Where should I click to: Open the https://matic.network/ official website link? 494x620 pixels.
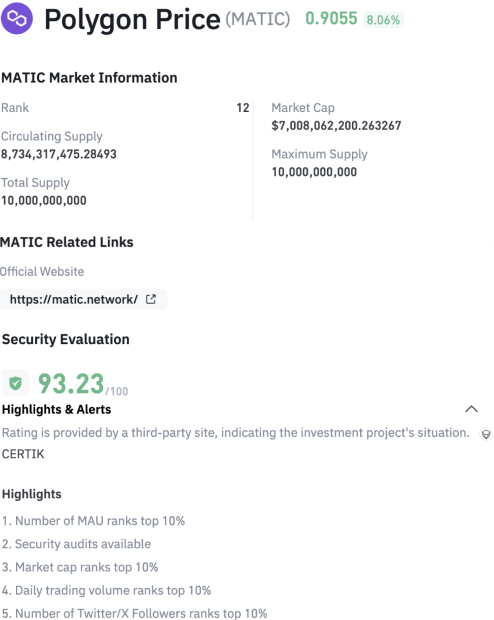click(74, 299)
